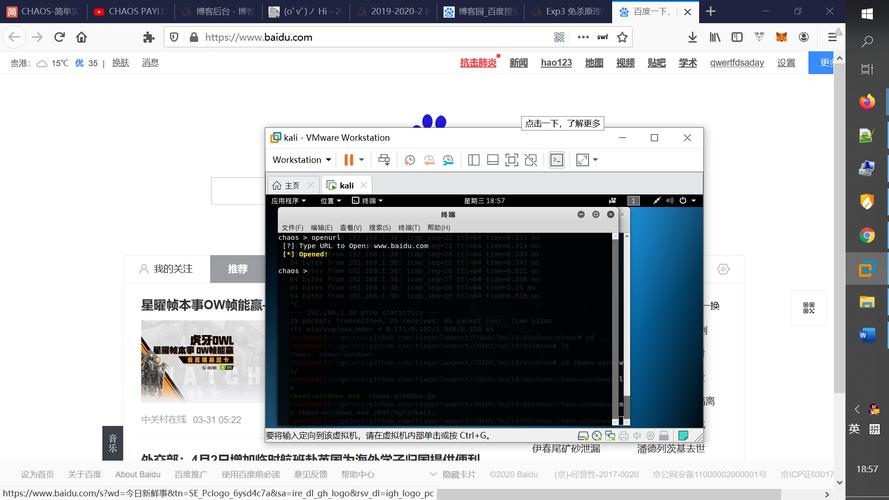Click the VMware sound card status icon
889x500 pixels.
pos(637,435)
